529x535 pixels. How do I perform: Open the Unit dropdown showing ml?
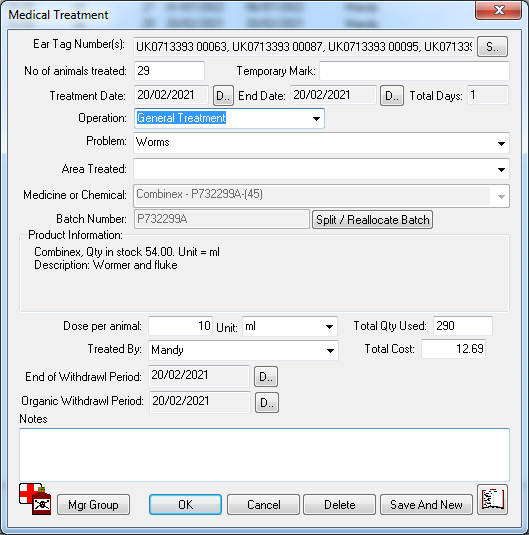[329, 327]
